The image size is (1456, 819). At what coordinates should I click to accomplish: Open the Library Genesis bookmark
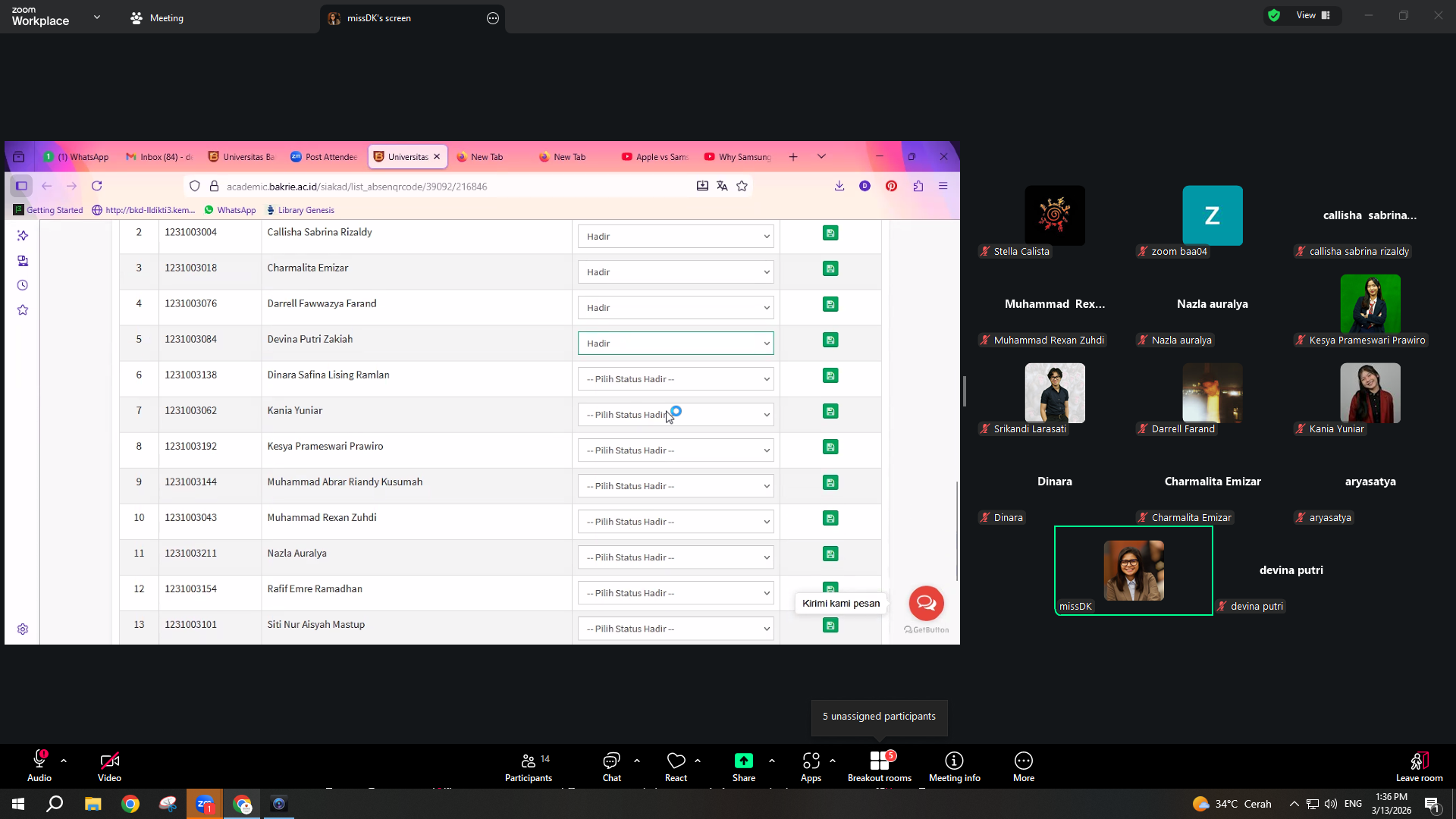[x=300, y=210]
